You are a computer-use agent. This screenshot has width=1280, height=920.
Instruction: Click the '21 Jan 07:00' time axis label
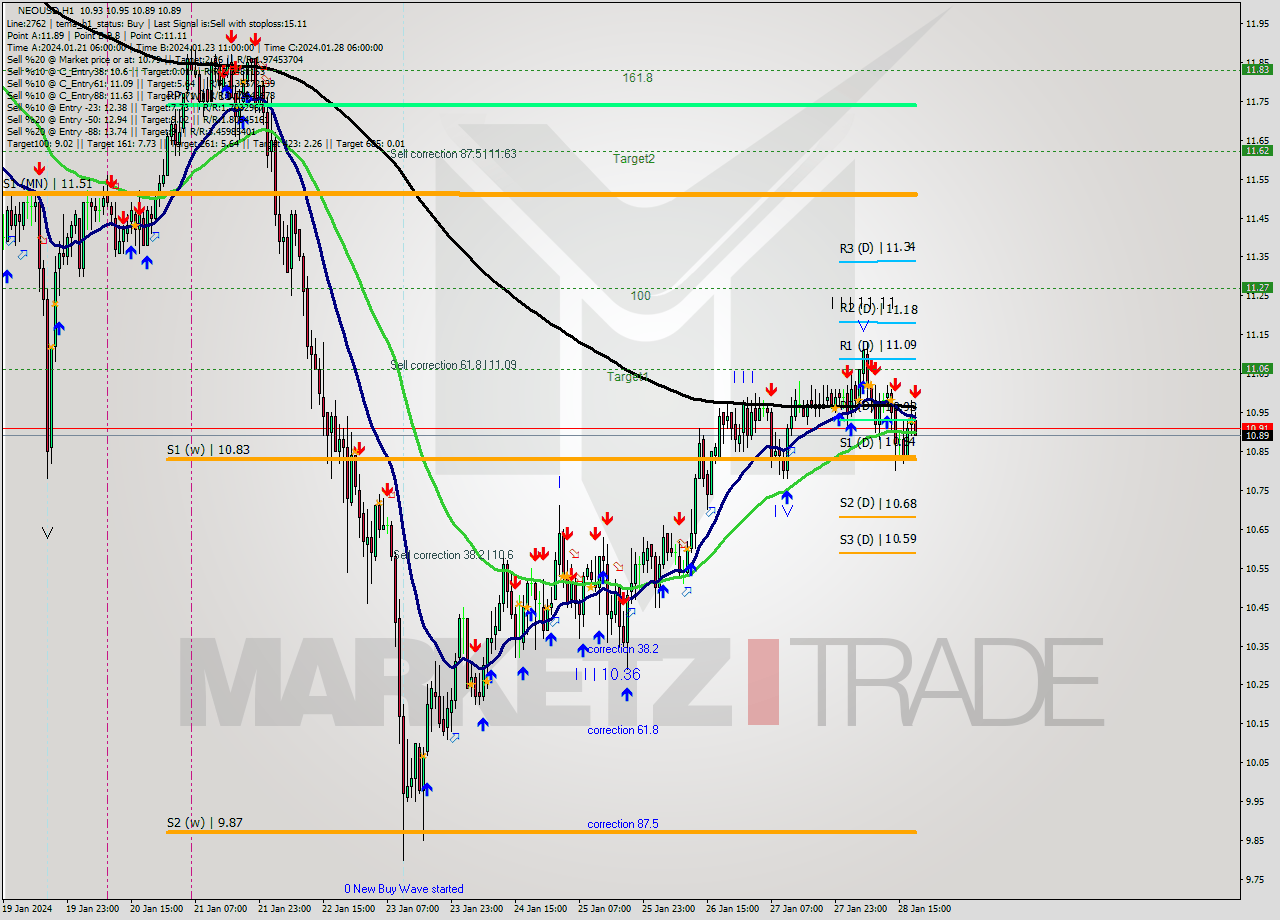click(221, 909)
